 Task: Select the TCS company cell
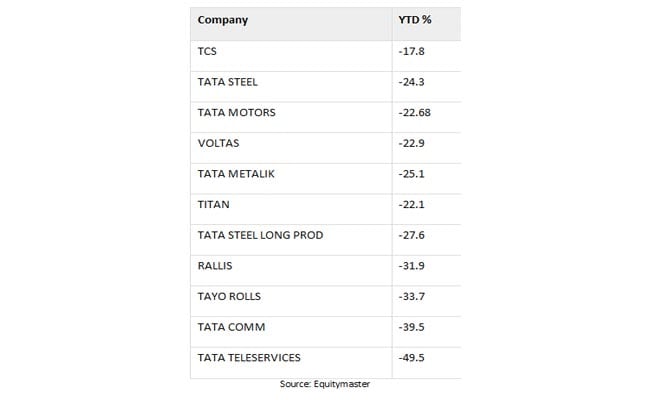click(209, 50)
